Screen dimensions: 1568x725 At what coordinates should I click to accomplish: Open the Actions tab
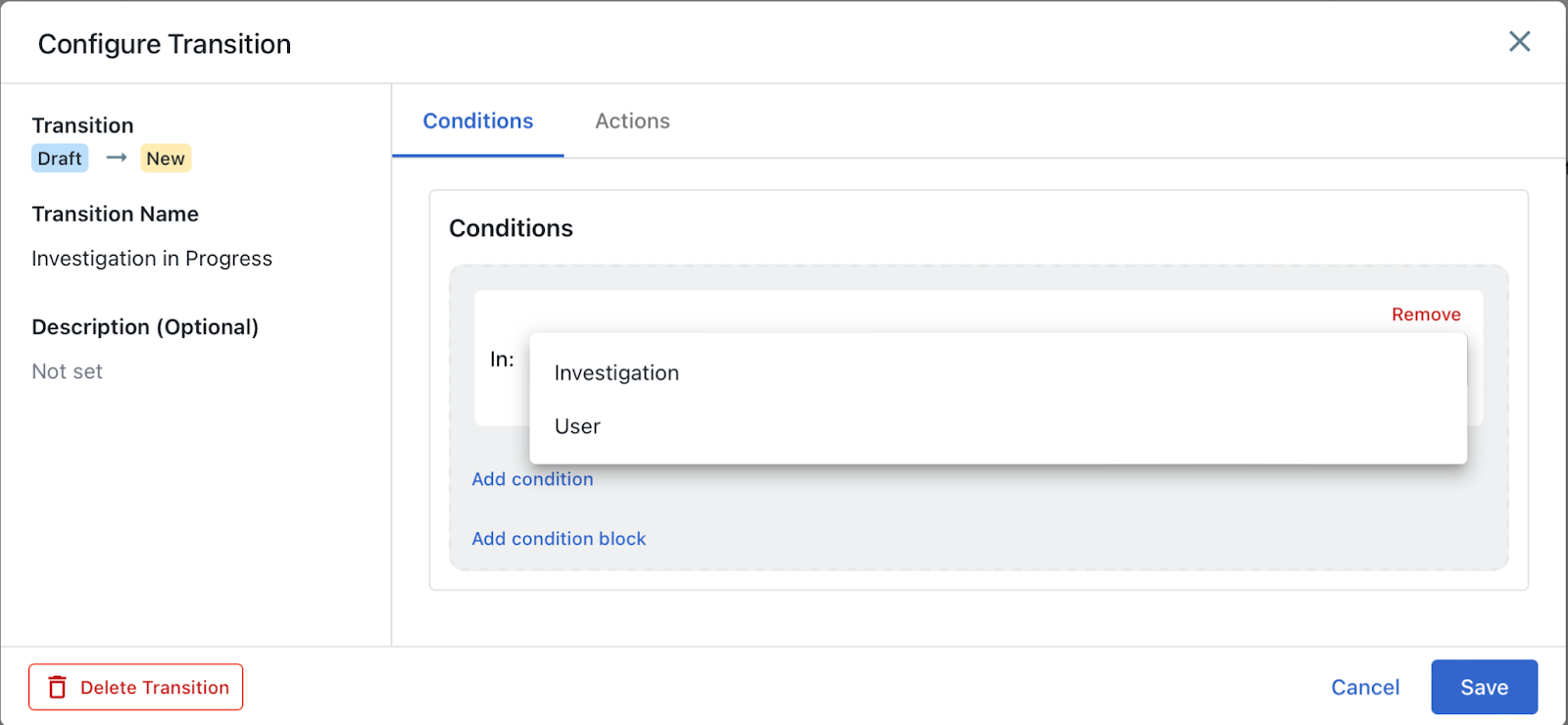(x=632, y=121)
